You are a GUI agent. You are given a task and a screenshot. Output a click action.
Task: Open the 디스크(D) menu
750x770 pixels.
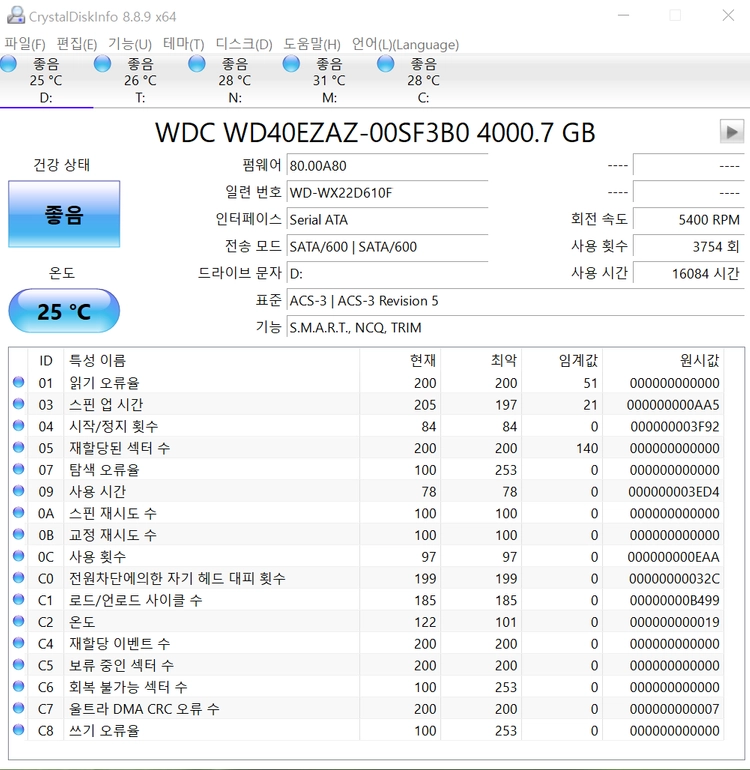tap(244, 44)
